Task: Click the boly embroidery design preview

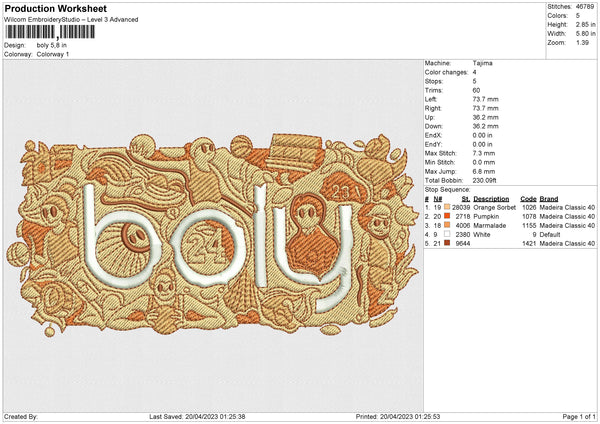Action: pyautogui.click(x=213, y=234)
